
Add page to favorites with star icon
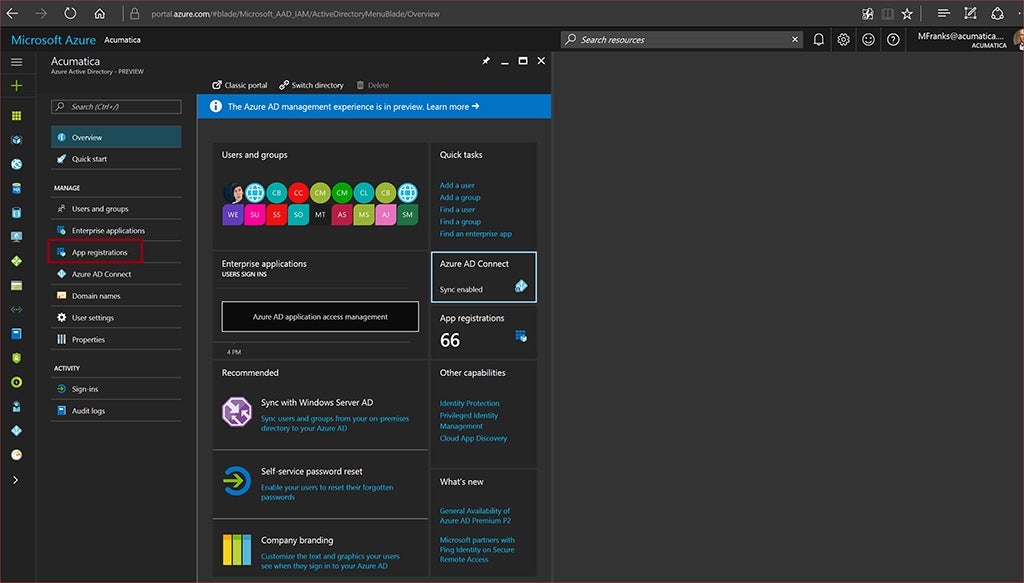coord(907,14)
